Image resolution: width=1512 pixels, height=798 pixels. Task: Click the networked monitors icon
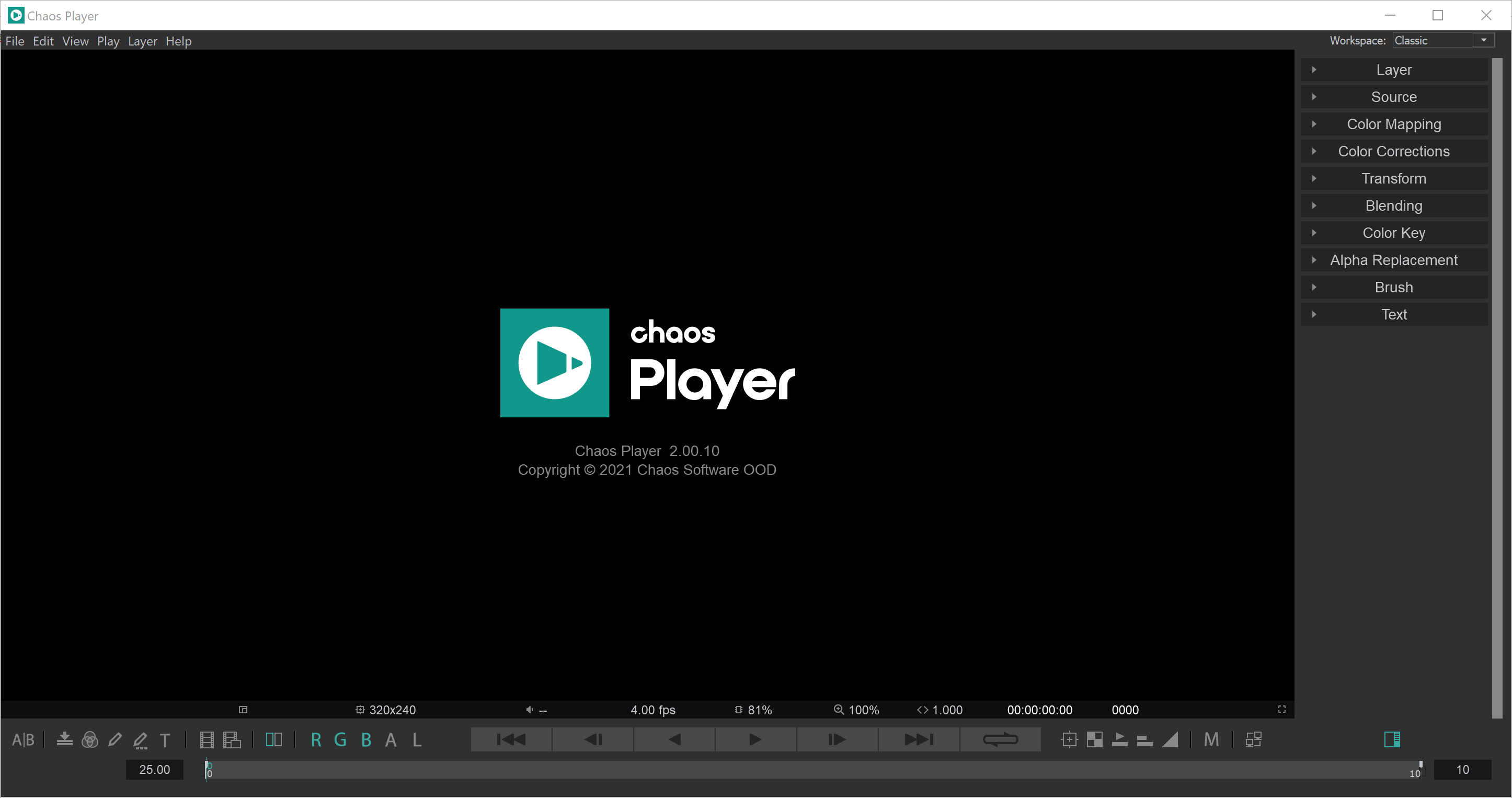[x=1254, y=740]
